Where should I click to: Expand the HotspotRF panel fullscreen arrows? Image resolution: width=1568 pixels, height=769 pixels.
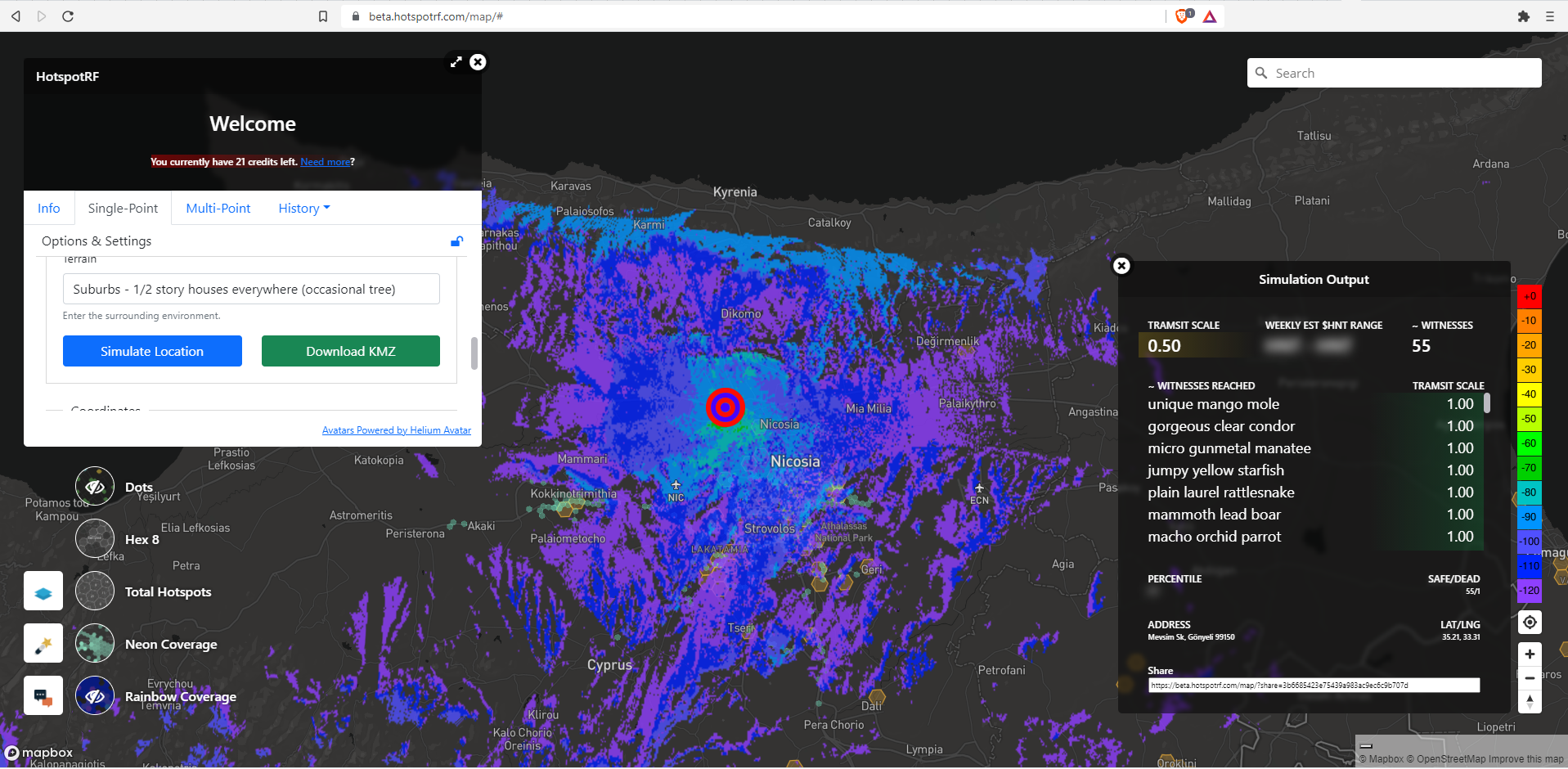tap(456, 61)
